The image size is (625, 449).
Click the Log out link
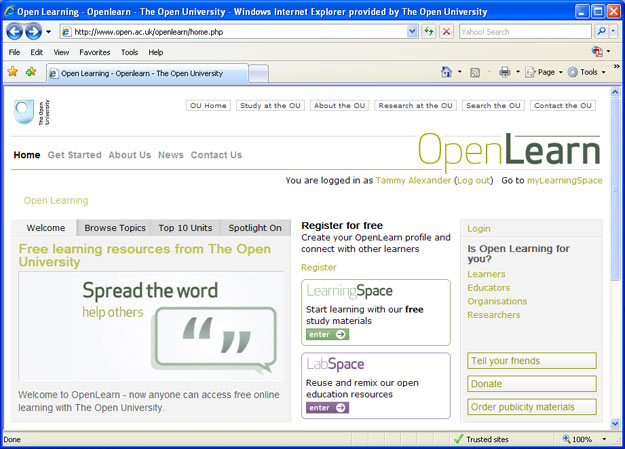point(473,181)
